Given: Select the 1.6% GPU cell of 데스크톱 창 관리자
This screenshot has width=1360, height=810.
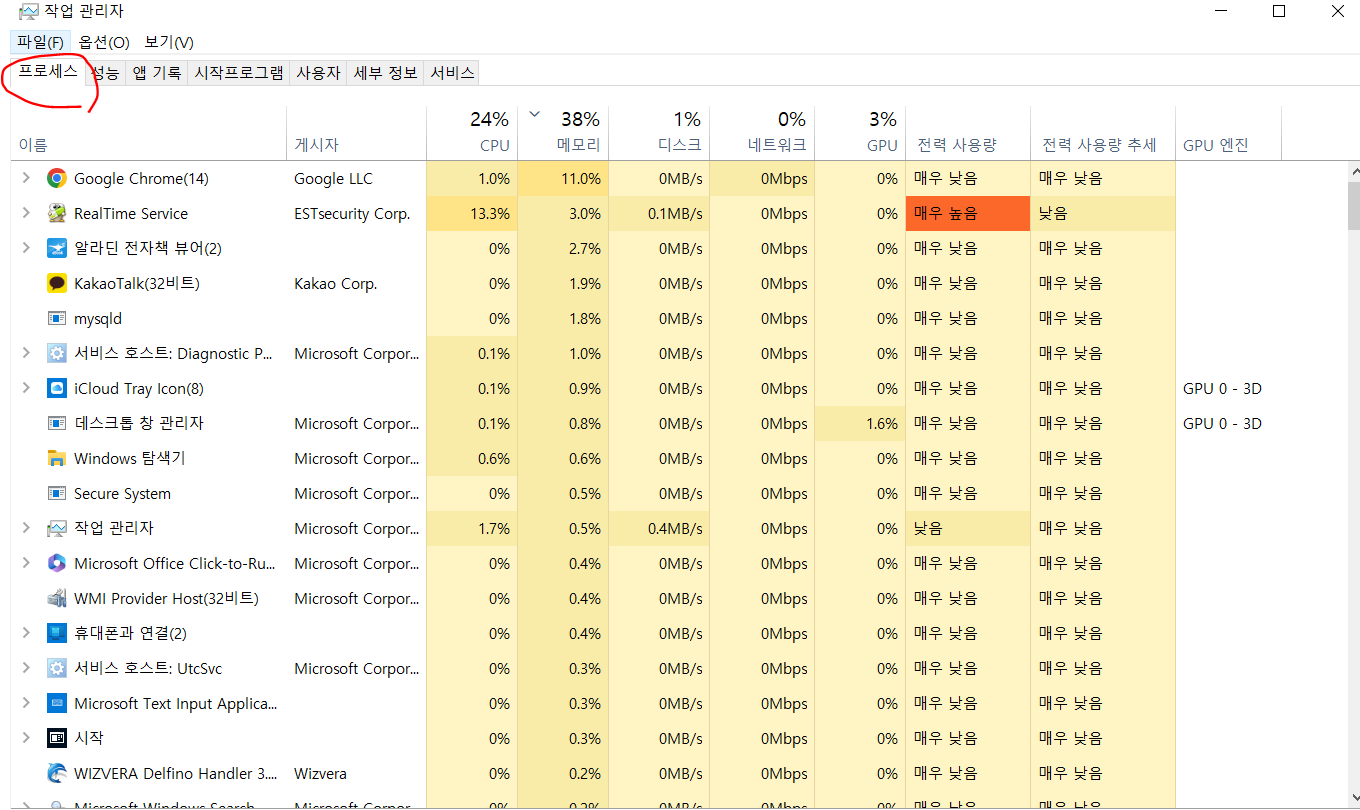Looking at the screenshot, I should [x=860, y=424].
